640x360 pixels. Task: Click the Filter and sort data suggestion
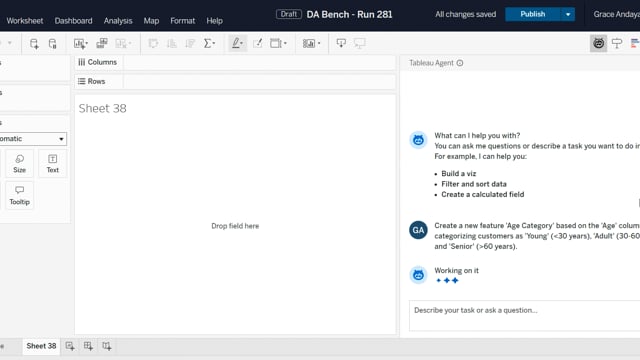(x=474, y=184)
